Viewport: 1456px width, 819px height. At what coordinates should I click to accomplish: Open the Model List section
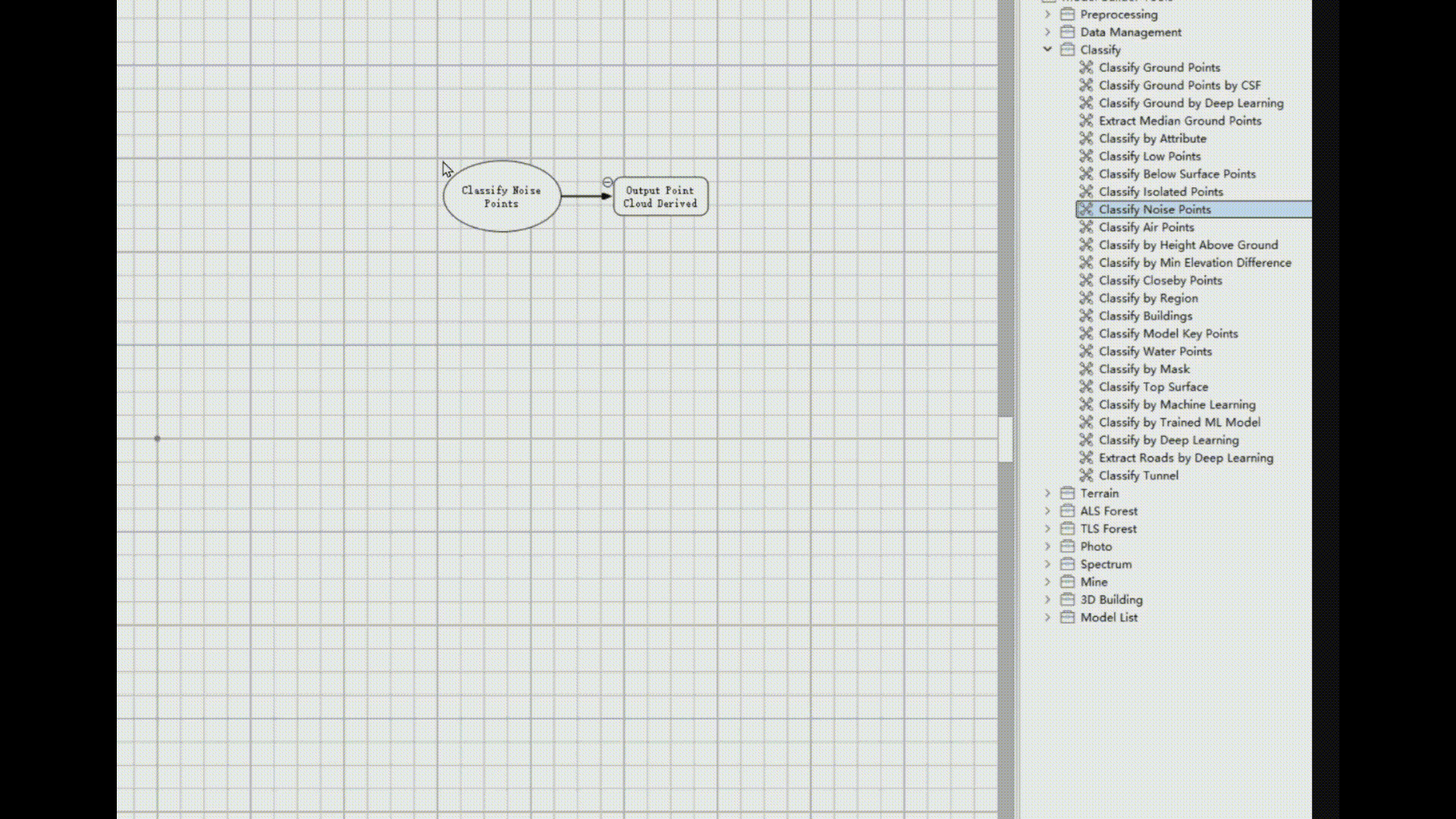(1048, 617)
